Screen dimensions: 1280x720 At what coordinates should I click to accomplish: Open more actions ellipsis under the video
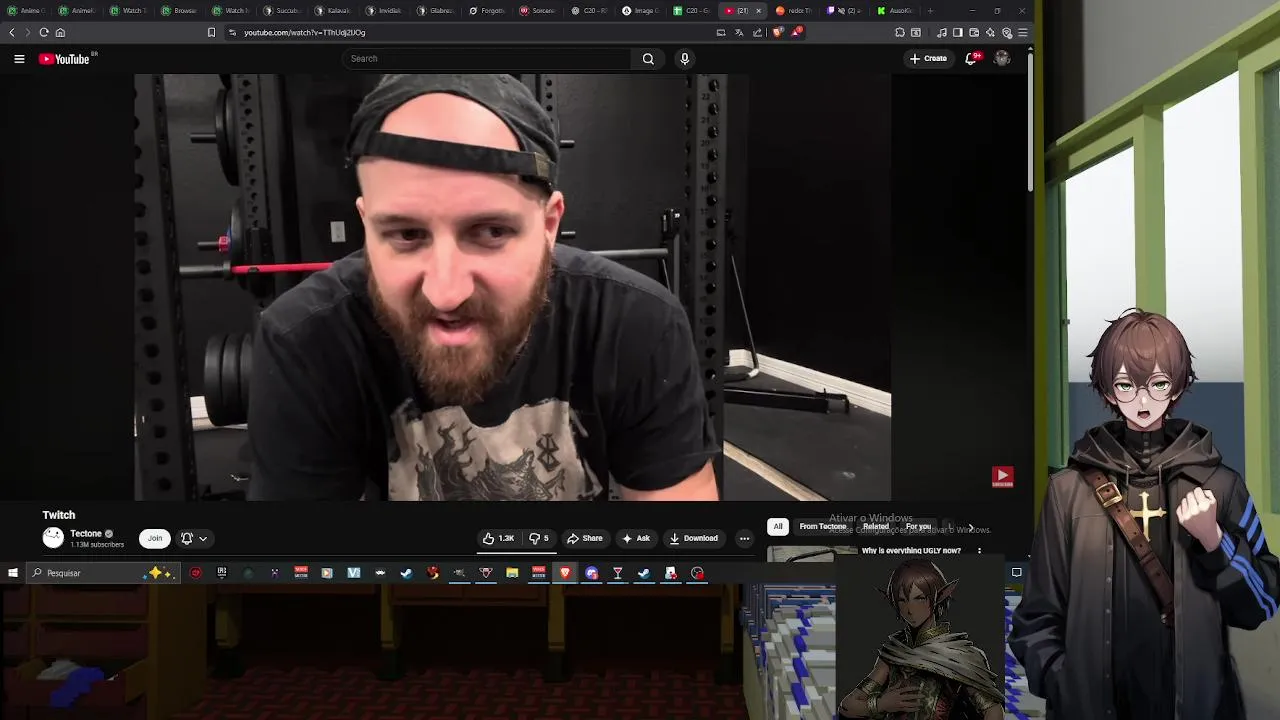coord(744,538)
